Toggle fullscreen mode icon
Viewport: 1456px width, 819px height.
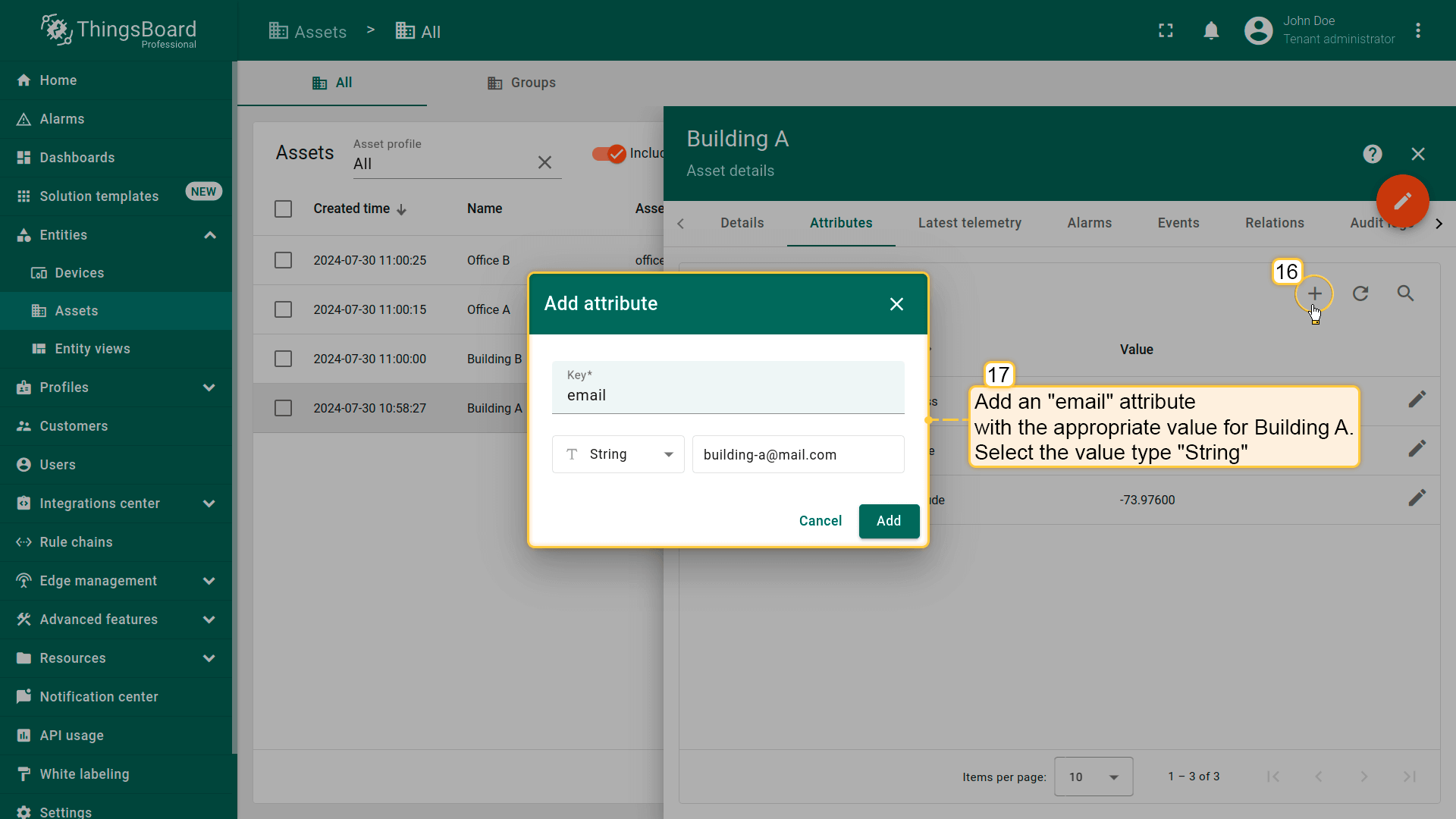click(x=1166, y=30)
